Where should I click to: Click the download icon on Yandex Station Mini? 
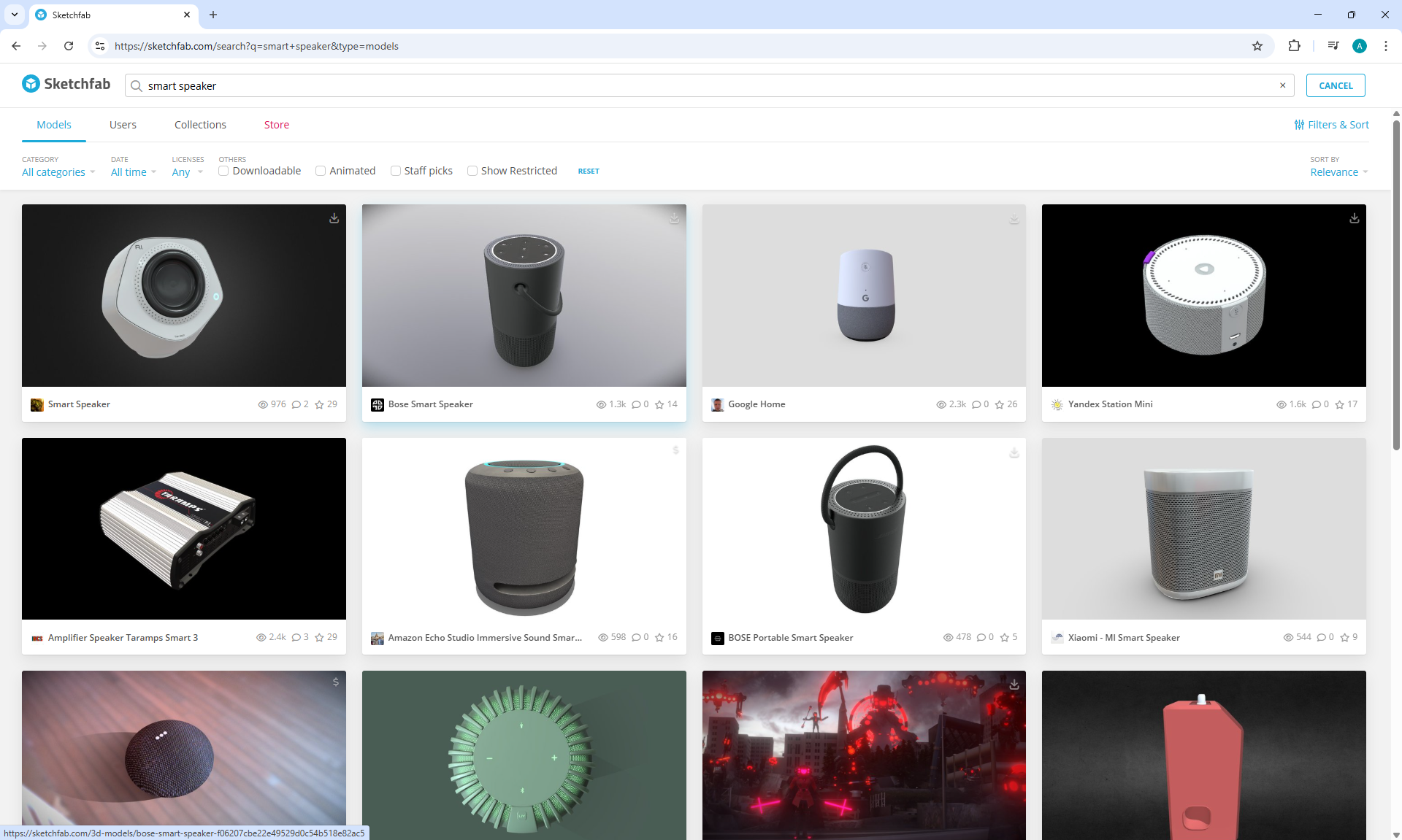1354,218
